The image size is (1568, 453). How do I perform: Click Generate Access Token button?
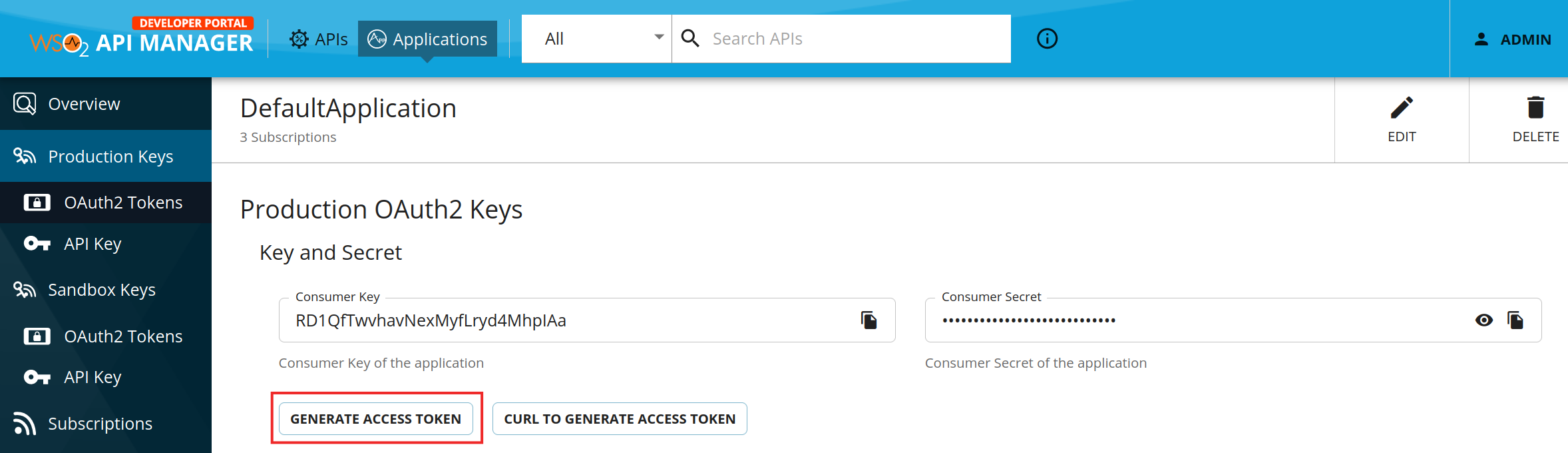tap(375, 419)
